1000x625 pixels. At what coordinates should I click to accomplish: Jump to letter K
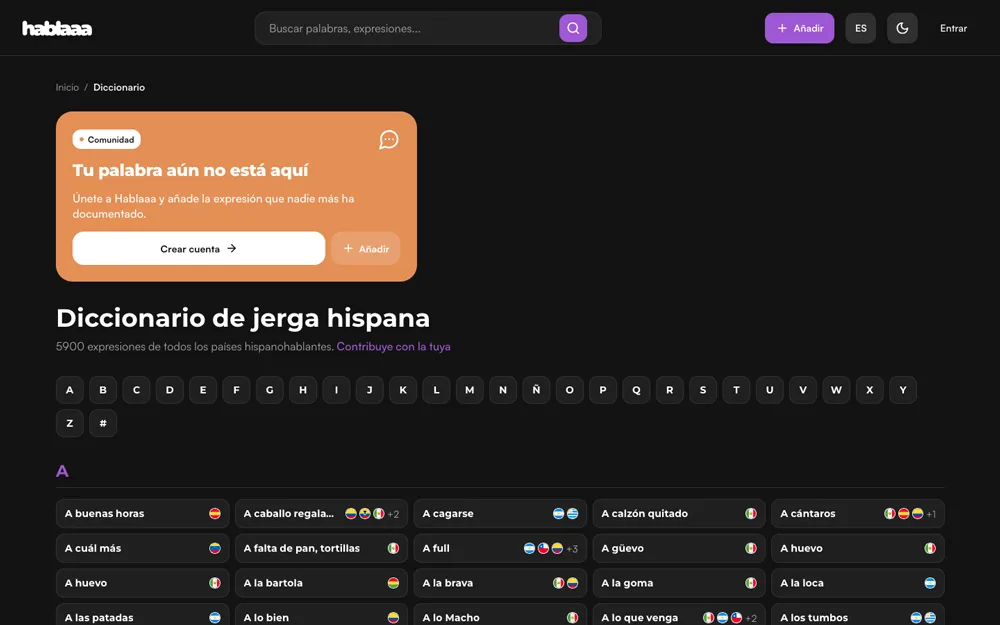point(402,390)
